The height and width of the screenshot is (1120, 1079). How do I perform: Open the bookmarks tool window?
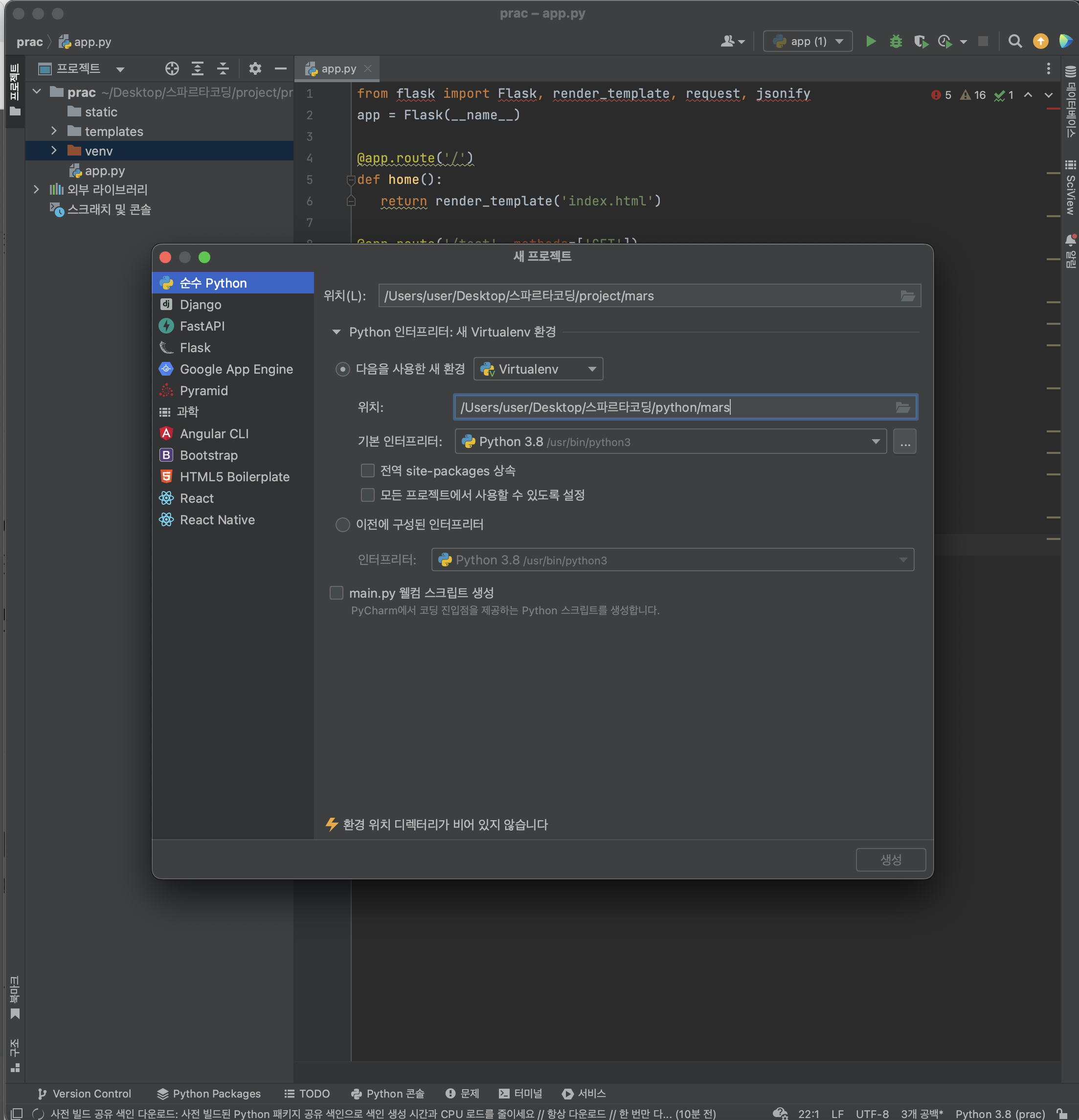(15, 998)
